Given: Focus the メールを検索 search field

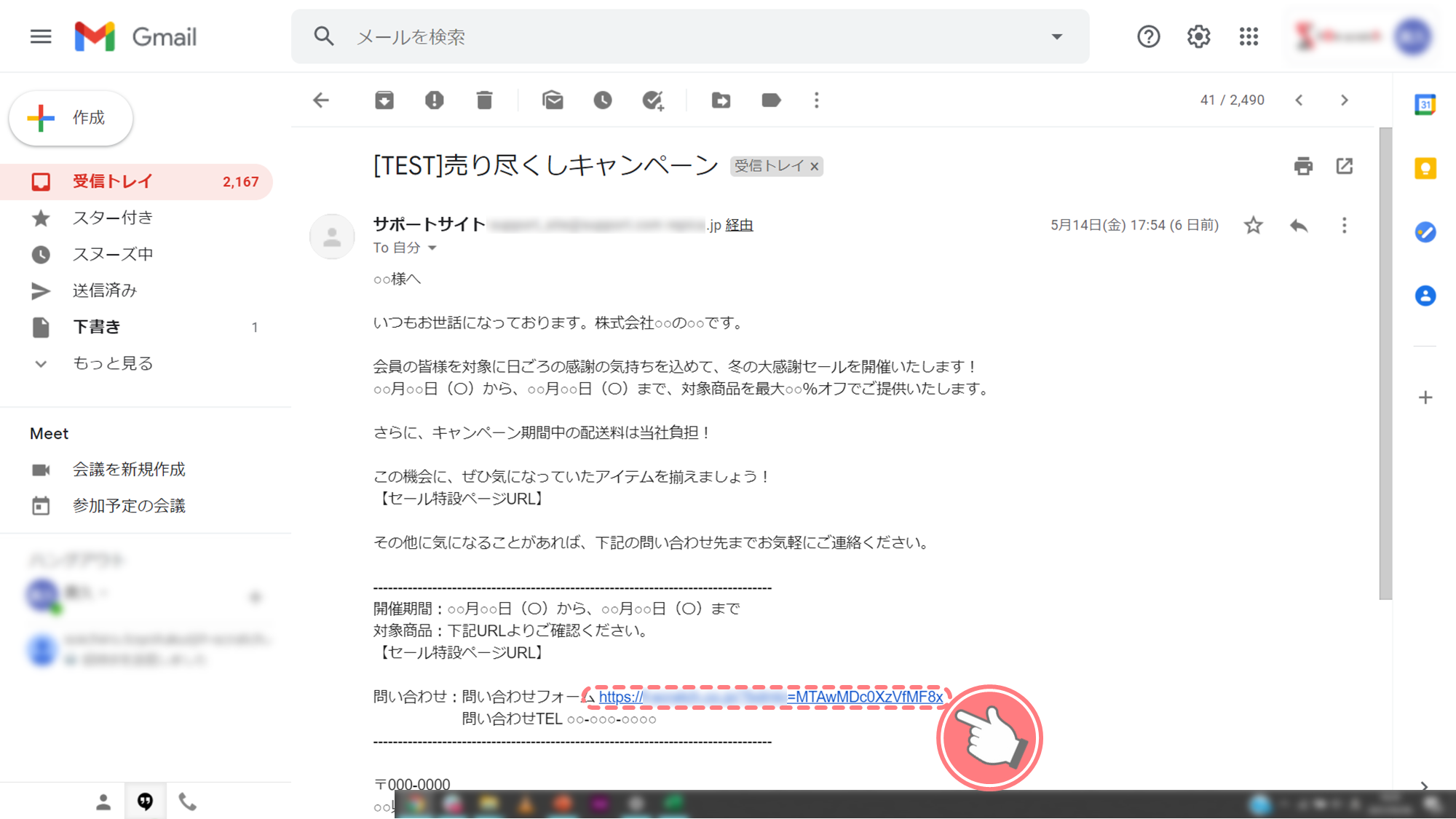Looking at the screenshot, I should [690, 36].
